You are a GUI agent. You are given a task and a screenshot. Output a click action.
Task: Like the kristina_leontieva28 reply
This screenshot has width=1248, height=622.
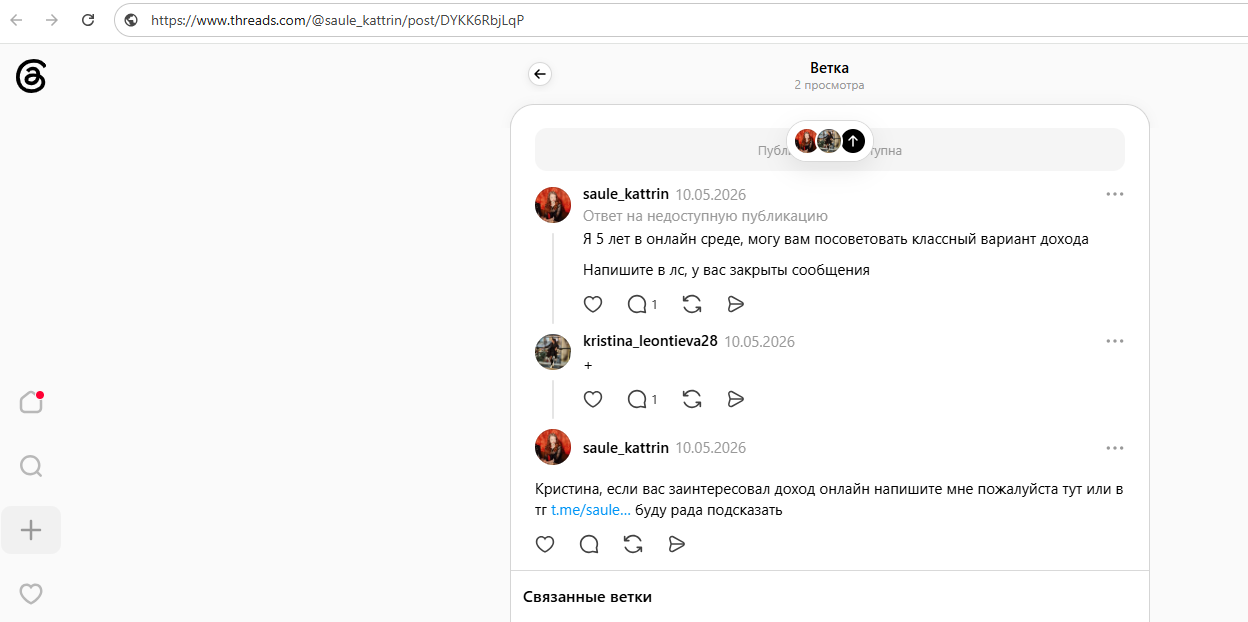pyautogui.click(x=593, y=399)
